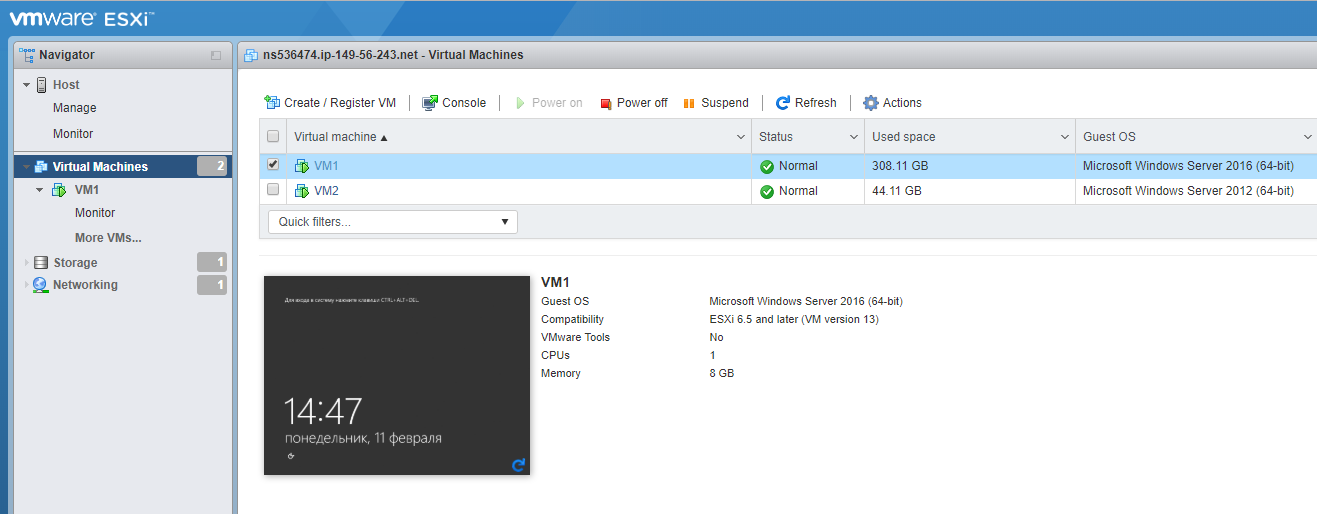Uncheck the VM1 row checkbox
Image resolution: width=1317 pixels, height=514 pixels.
[273, 165]
